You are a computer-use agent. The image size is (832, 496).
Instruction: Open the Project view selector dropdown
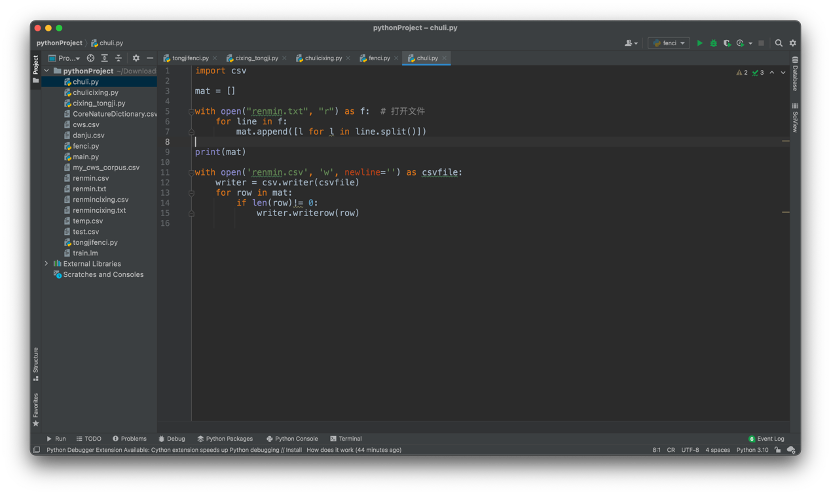click(x=64, y=58)
